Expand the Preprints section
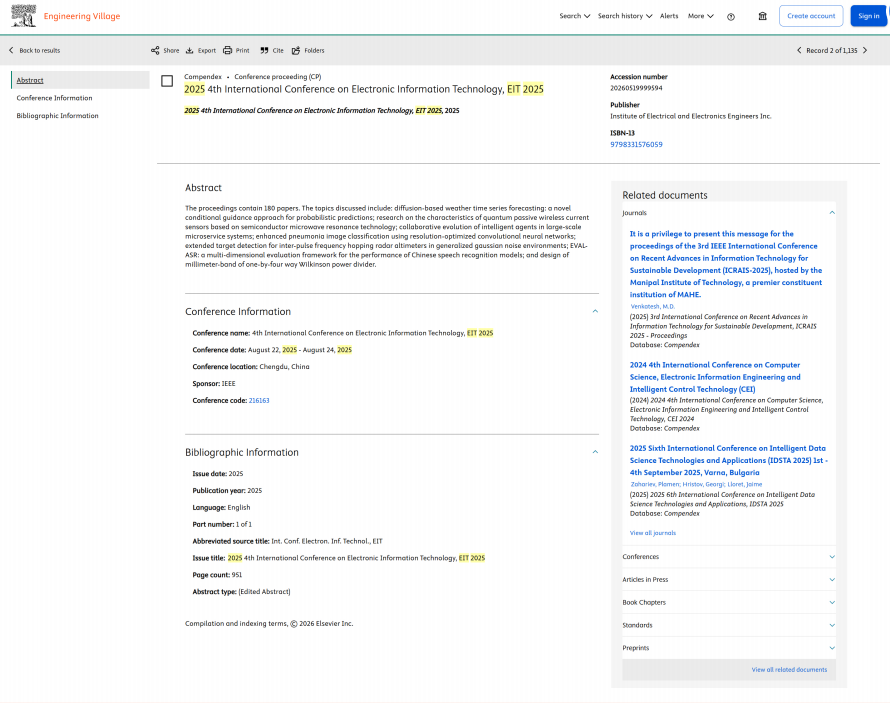Screen dimensions: 890x703 [831, 648]
